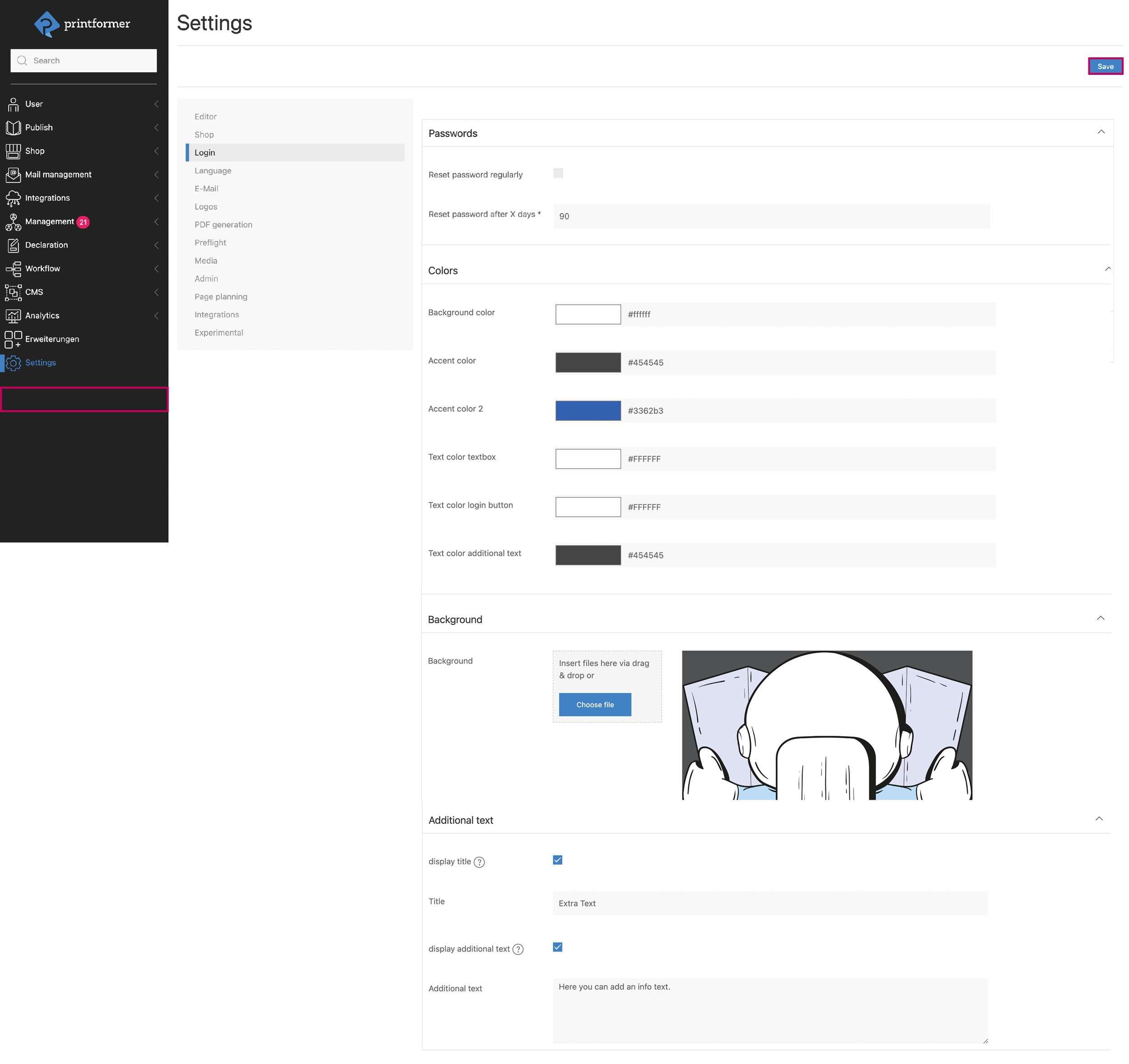
Task: Click the Search field in sidebar
Action: 83,60
